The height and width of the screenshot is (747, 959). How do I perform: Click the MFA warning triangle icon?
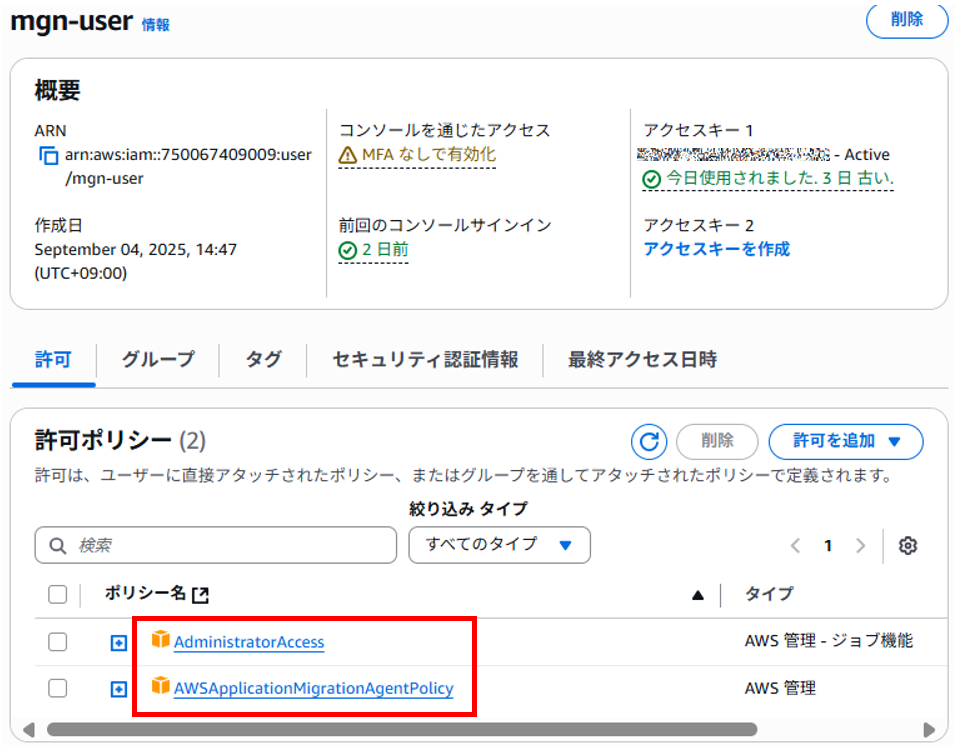347,155
